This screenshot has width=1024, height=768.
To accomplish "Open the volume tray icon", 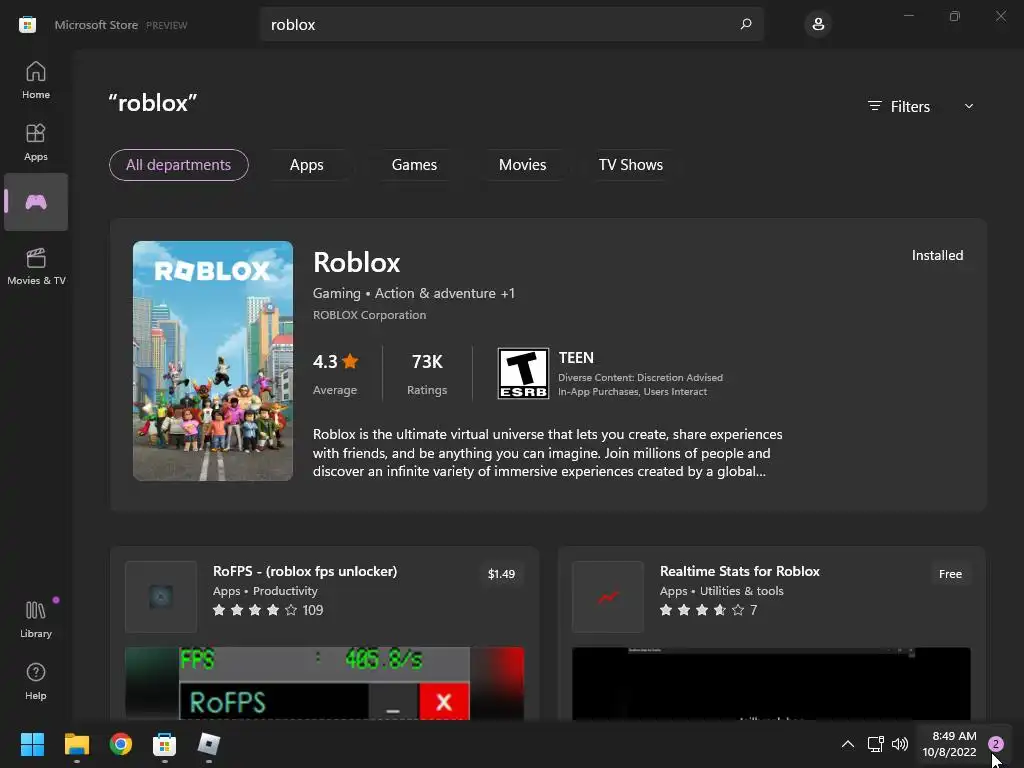I will click(900, 744).
